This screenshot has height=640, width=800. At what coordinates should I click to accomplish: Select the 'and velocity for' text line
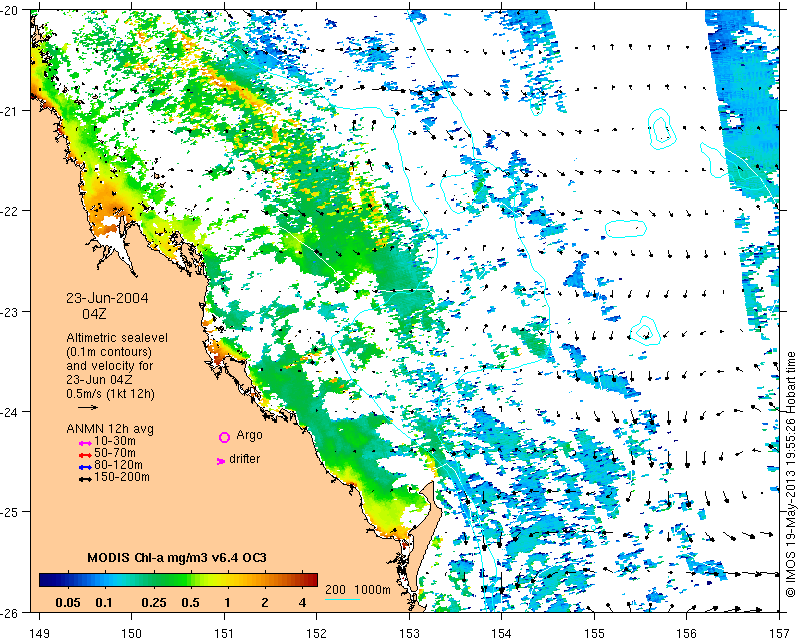tap(110, 366)
